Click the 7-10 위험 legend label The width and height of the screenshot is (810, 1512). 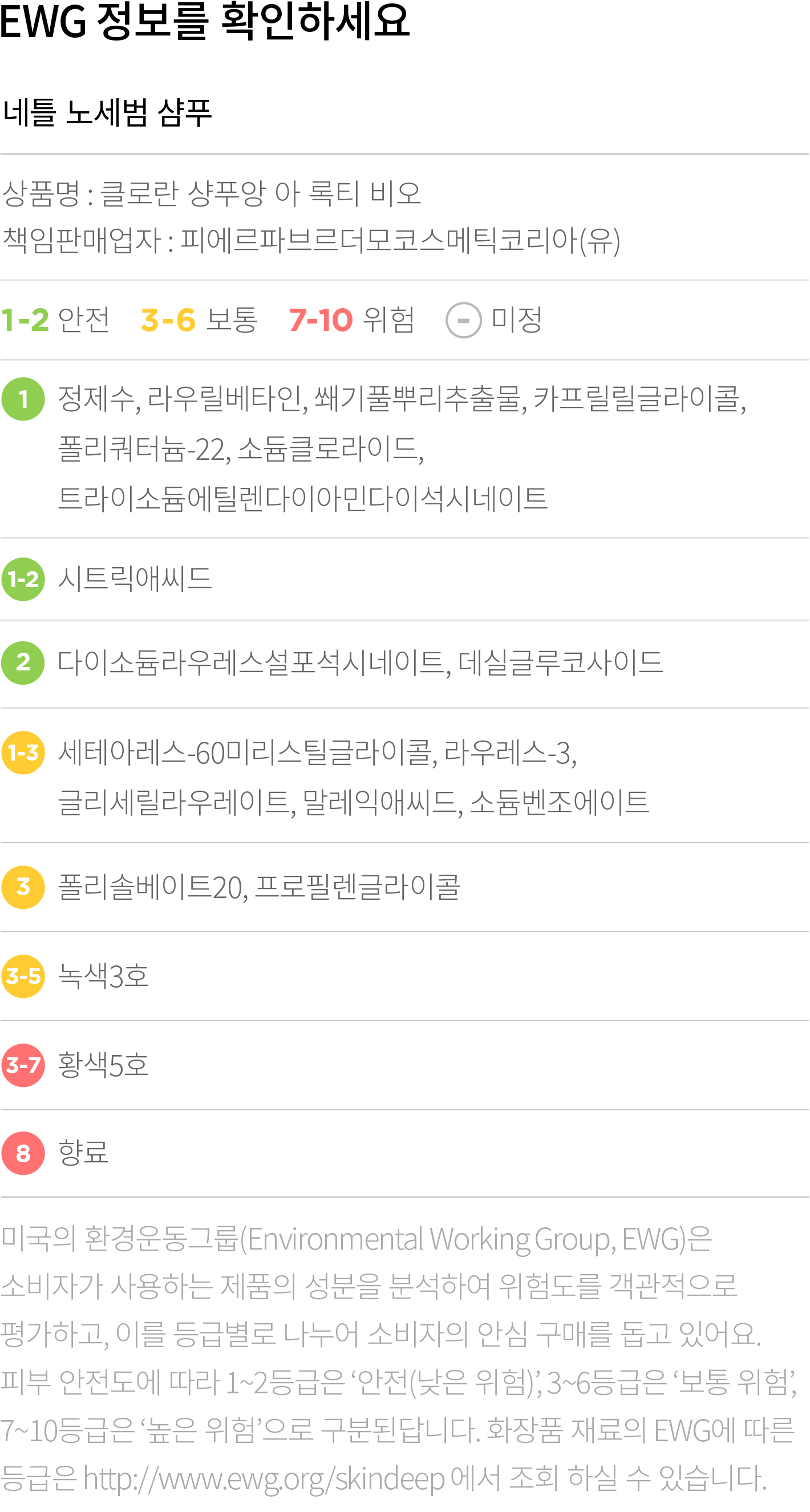[351, 320]
